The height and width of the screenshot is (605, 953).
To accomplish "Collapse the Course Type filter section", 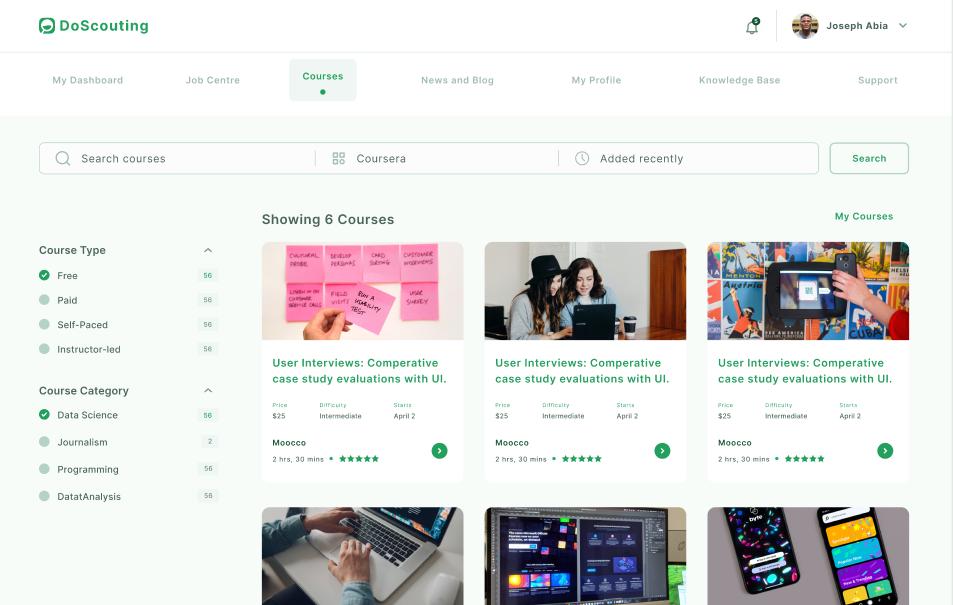I will point(209,250).
